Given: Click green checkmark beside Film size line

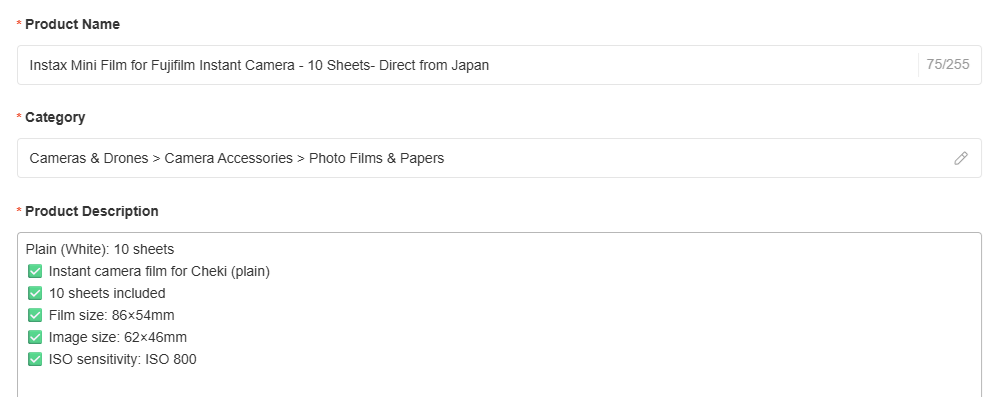Looking at the screenshot, I should click(x=35, y=315).
